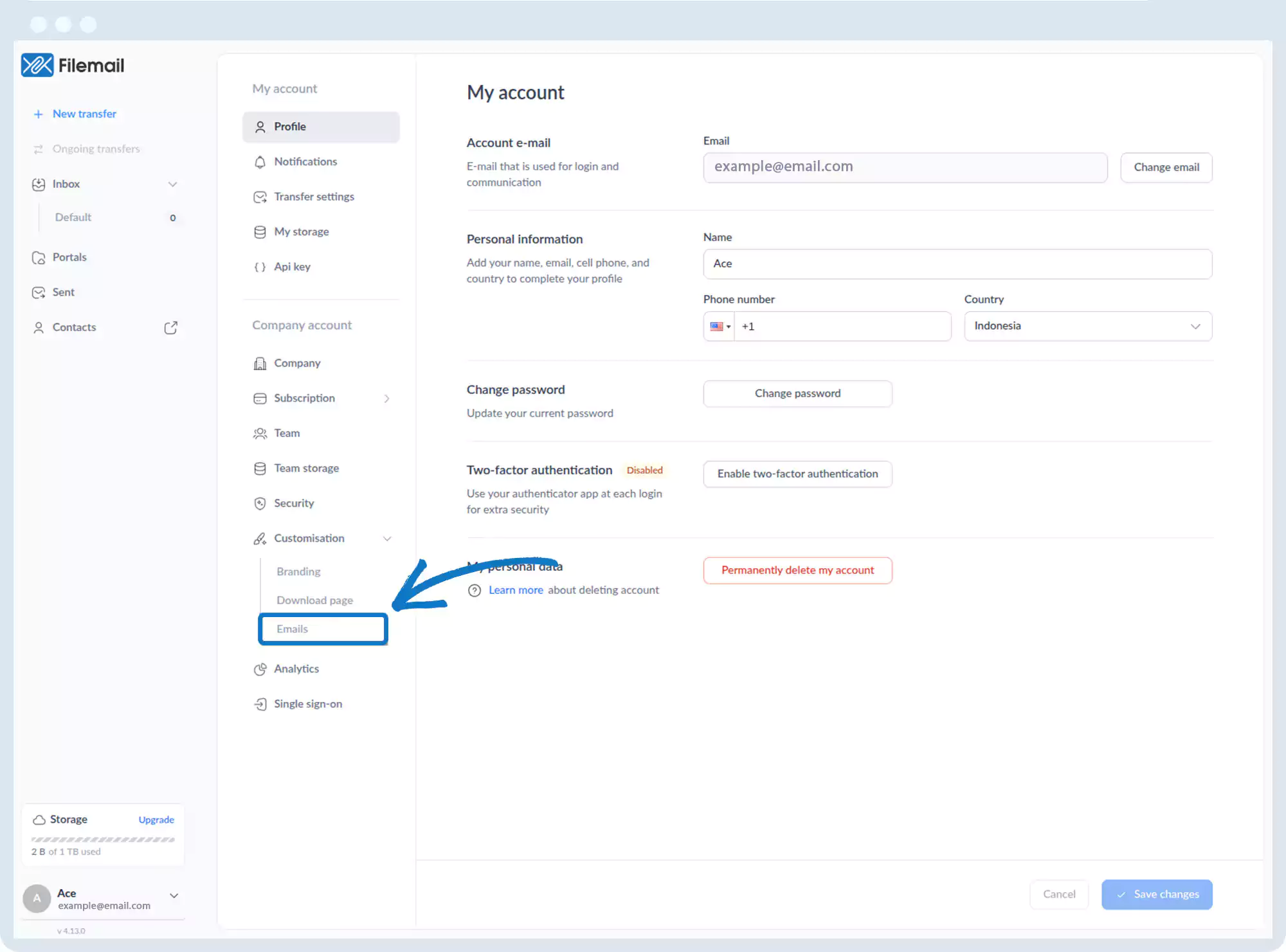Open the Country dropdown
The width and height of the screenshot is (1286, 952).
(x=1087, y=327)
